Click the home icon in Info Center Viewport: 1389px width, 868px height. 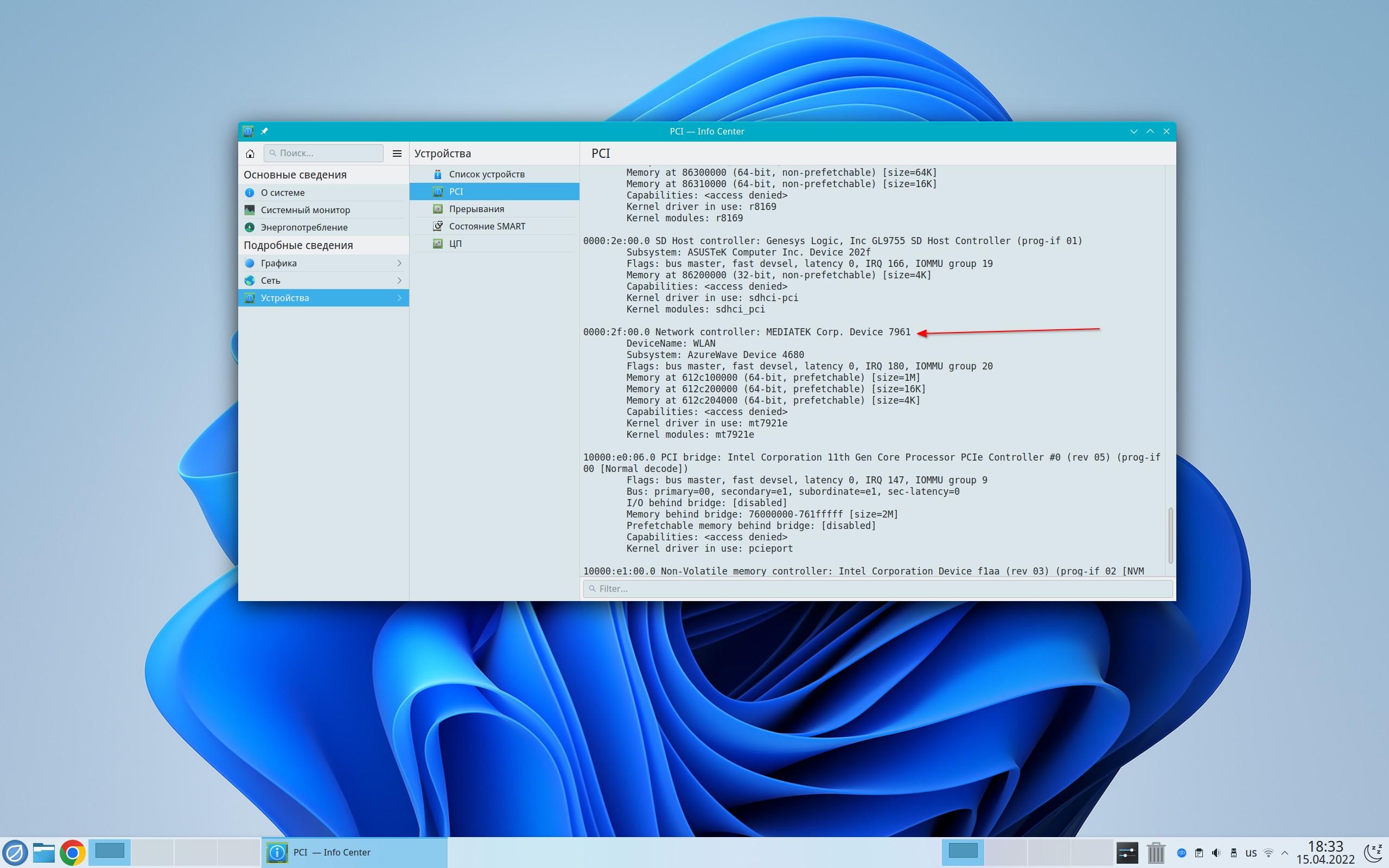(250, 154)
